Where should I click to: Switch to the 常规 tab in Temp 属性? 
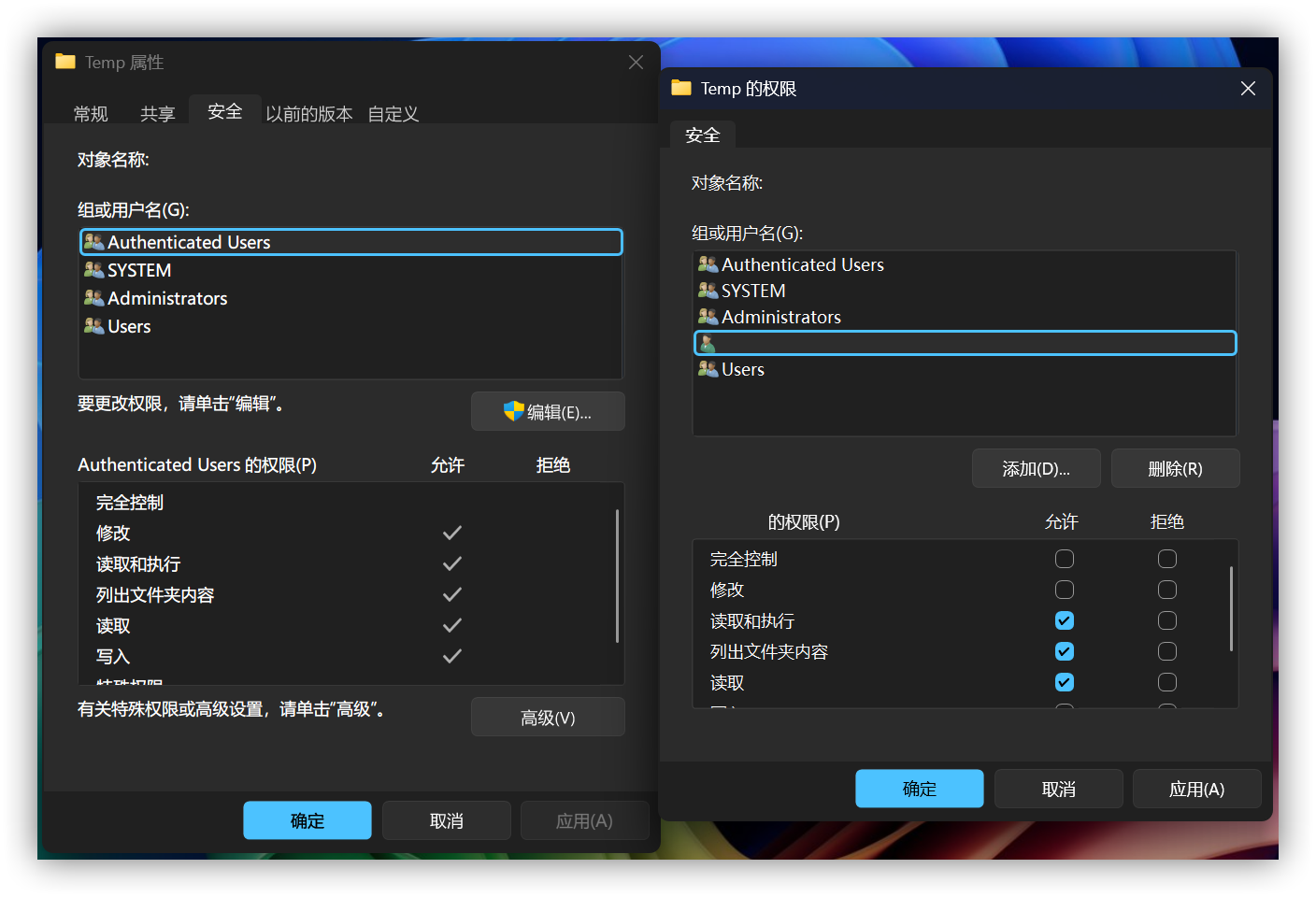click(x=91, y=113)
